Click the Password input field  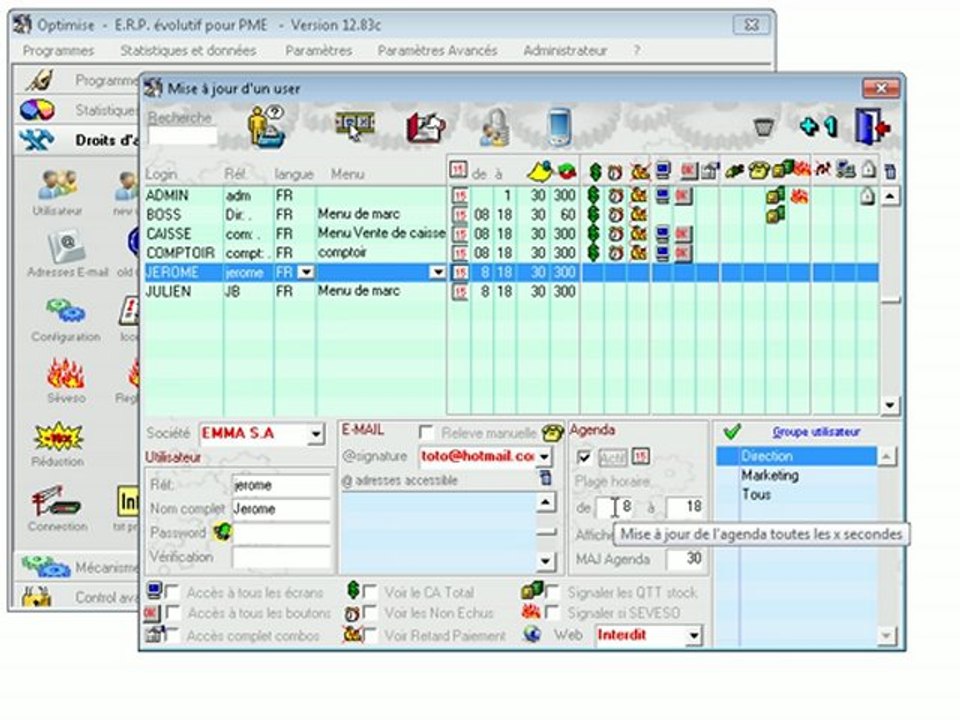(281, 533)
